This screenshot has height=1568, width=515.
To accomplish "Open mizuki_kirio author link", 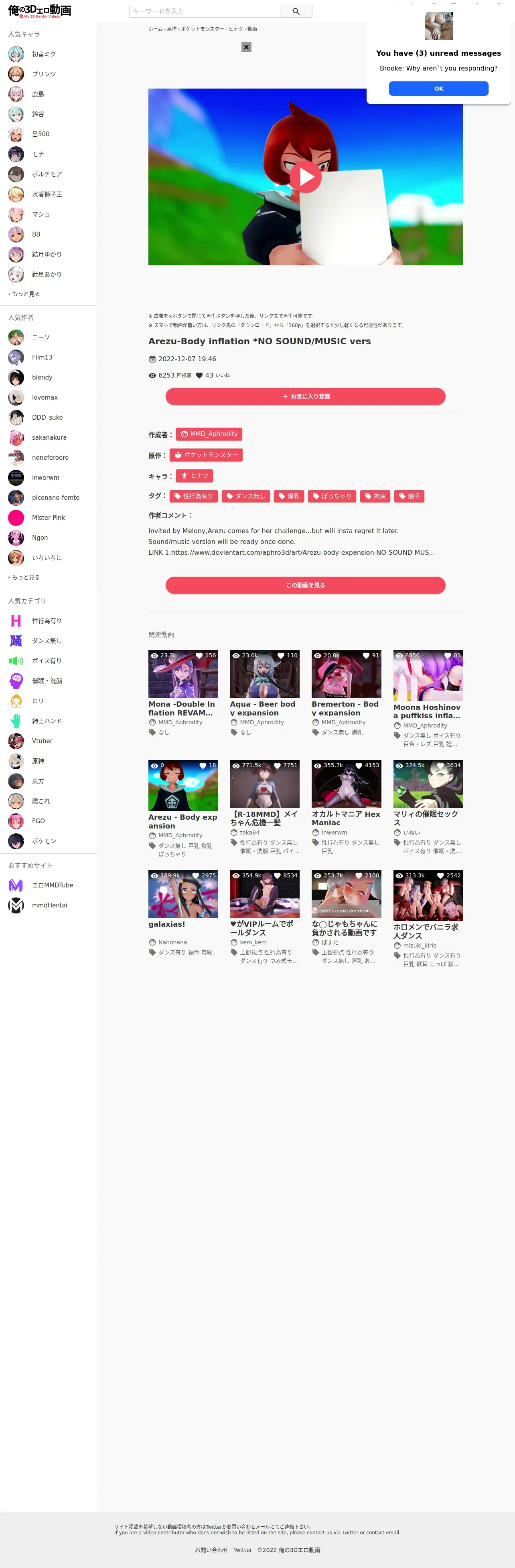I will 419,946.
